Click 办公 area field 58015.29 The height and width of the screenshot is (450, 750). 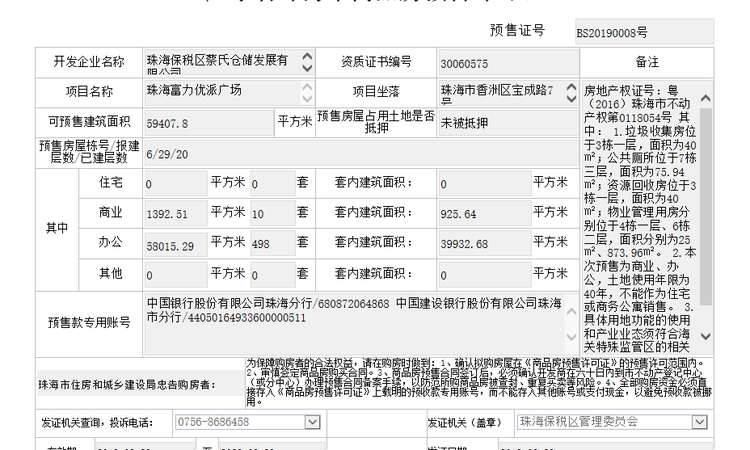tap(176, 244)
